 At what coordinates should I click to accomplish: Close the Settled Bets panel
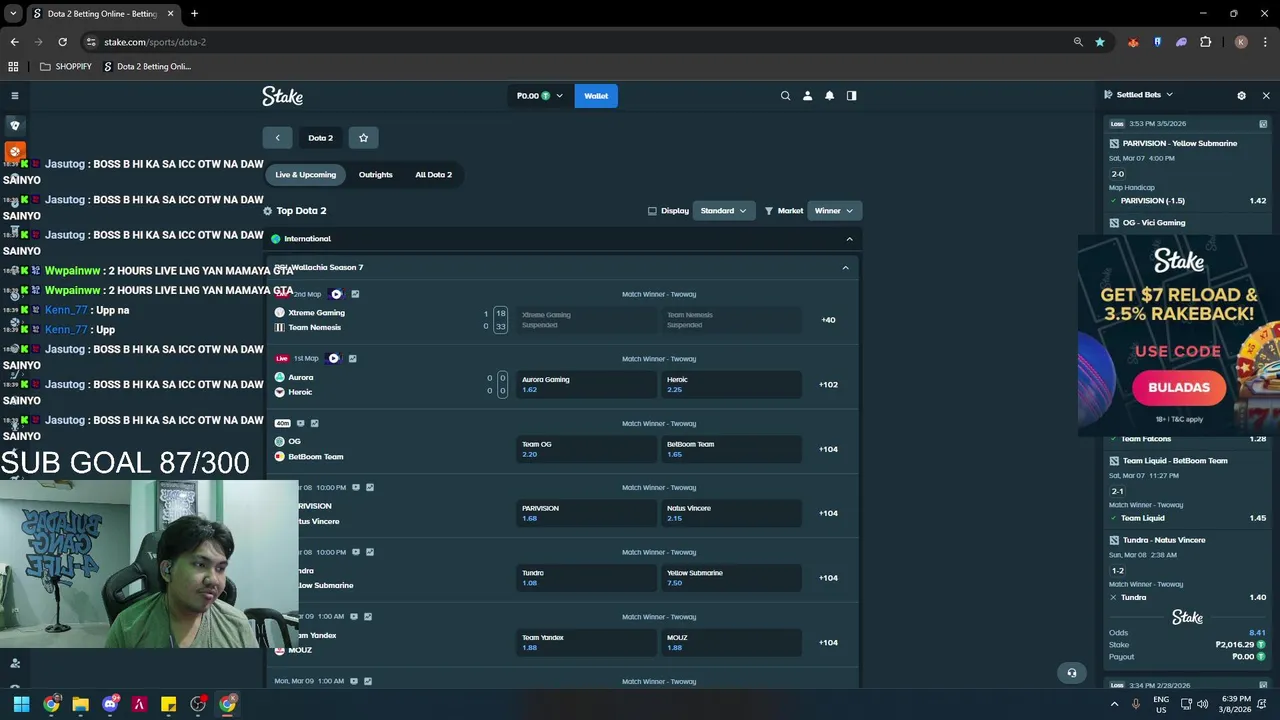tap(1266, 95)
